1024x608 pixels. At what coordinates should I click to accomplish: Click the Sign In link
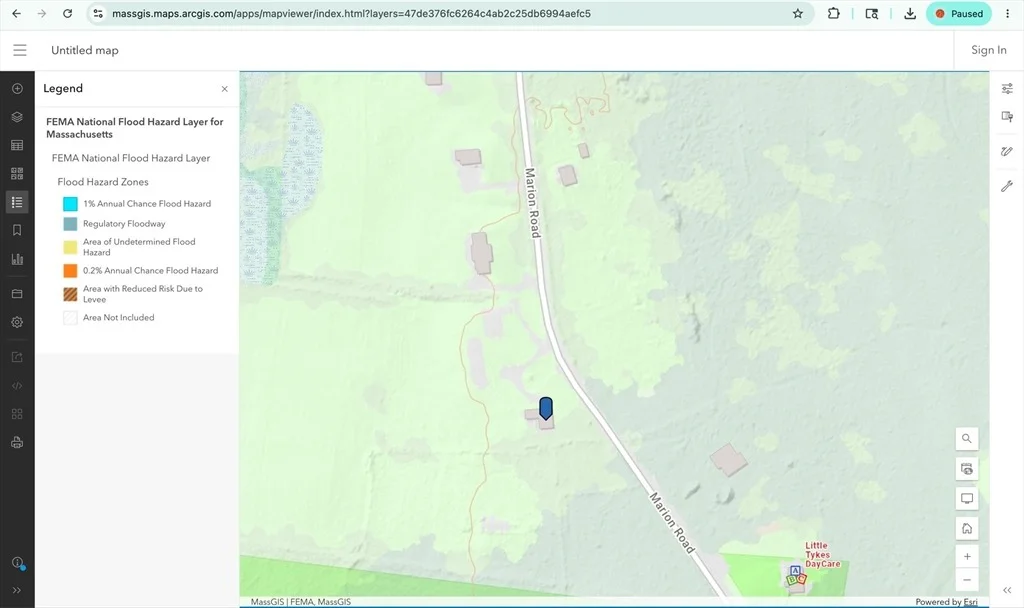point(988,50)
